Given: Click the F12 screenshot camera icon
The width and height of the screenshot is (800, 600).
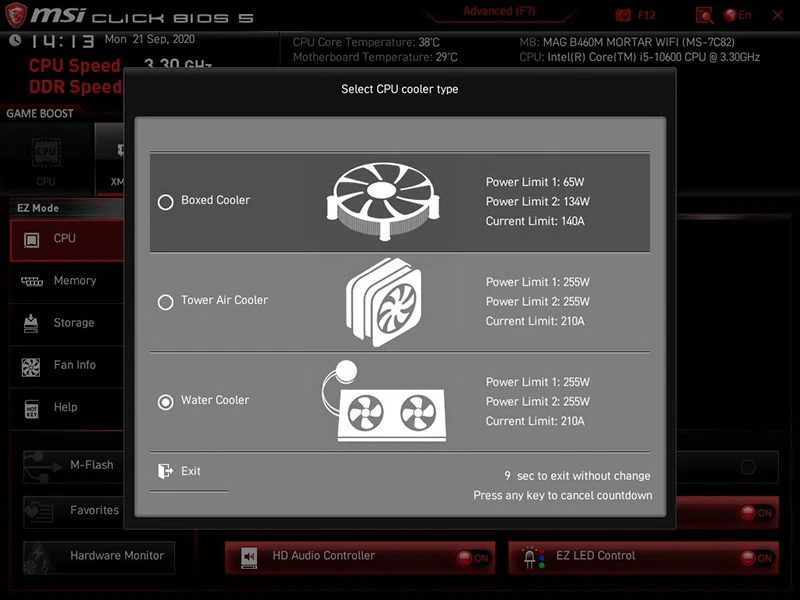Looking at the screenshot, I should (623, 15).
